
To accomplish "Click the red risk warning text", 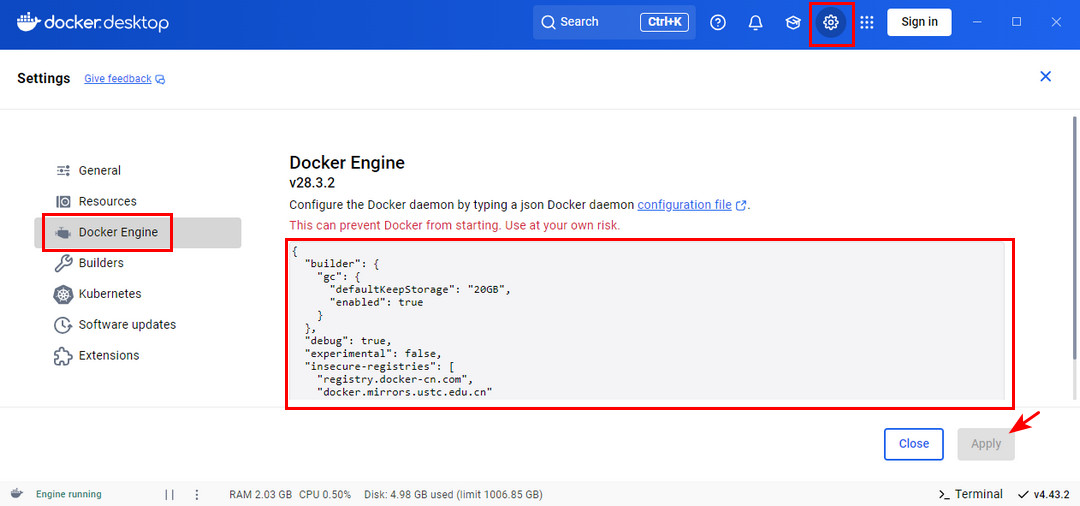I will [x=455, y=225].
